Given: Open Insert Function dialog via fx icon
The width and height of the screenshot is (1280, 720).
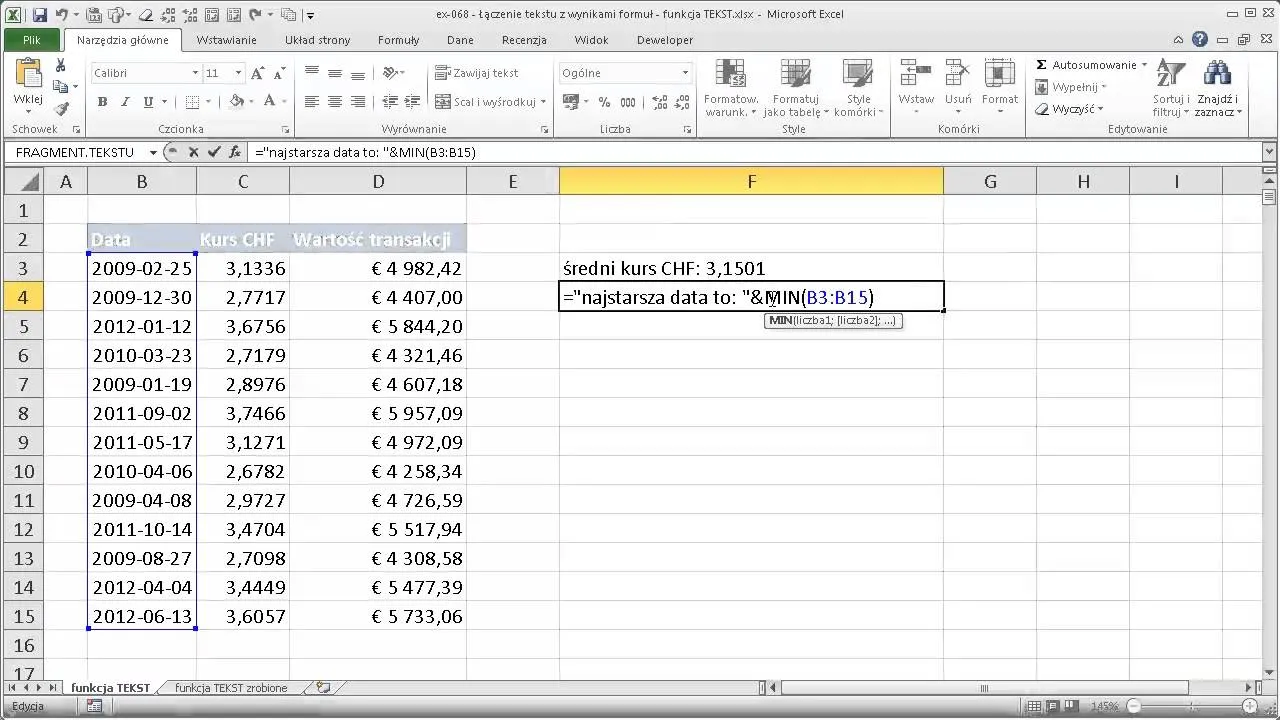Looking at the screenshot, I should (x=235, y=152).
